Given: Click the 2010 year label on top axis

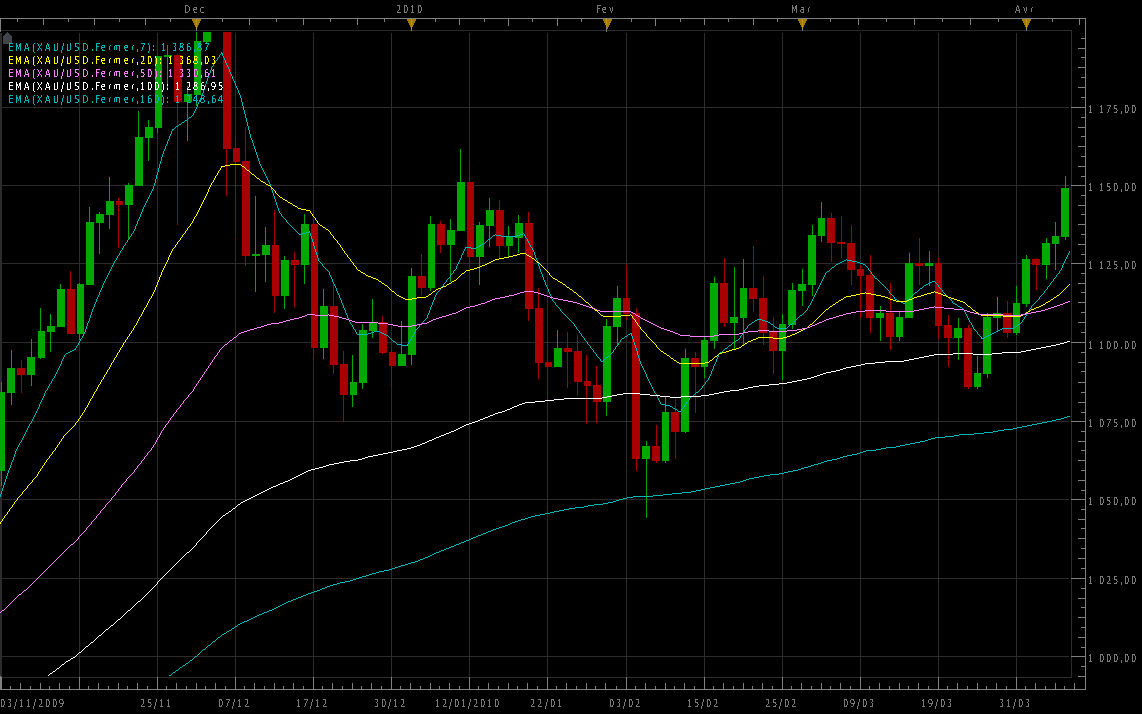Looking at the screenshot, I should tap(410, 9).
